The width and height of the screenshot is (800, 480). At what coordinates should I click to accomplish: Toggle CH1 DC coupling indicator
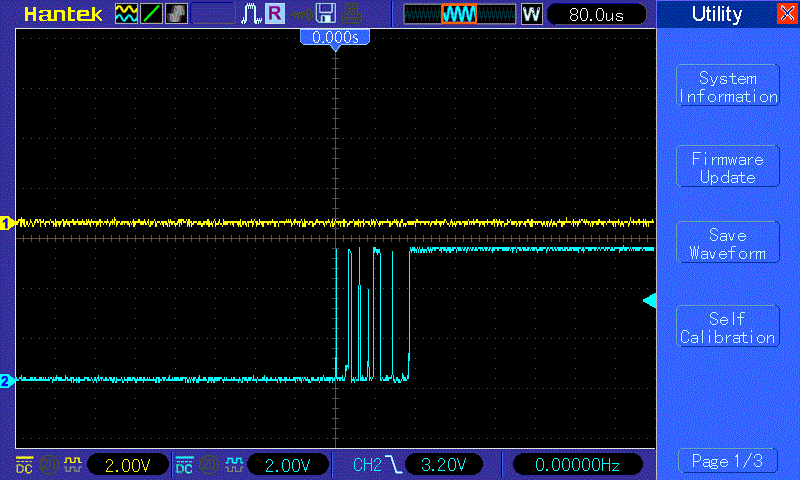click(23, 465)
